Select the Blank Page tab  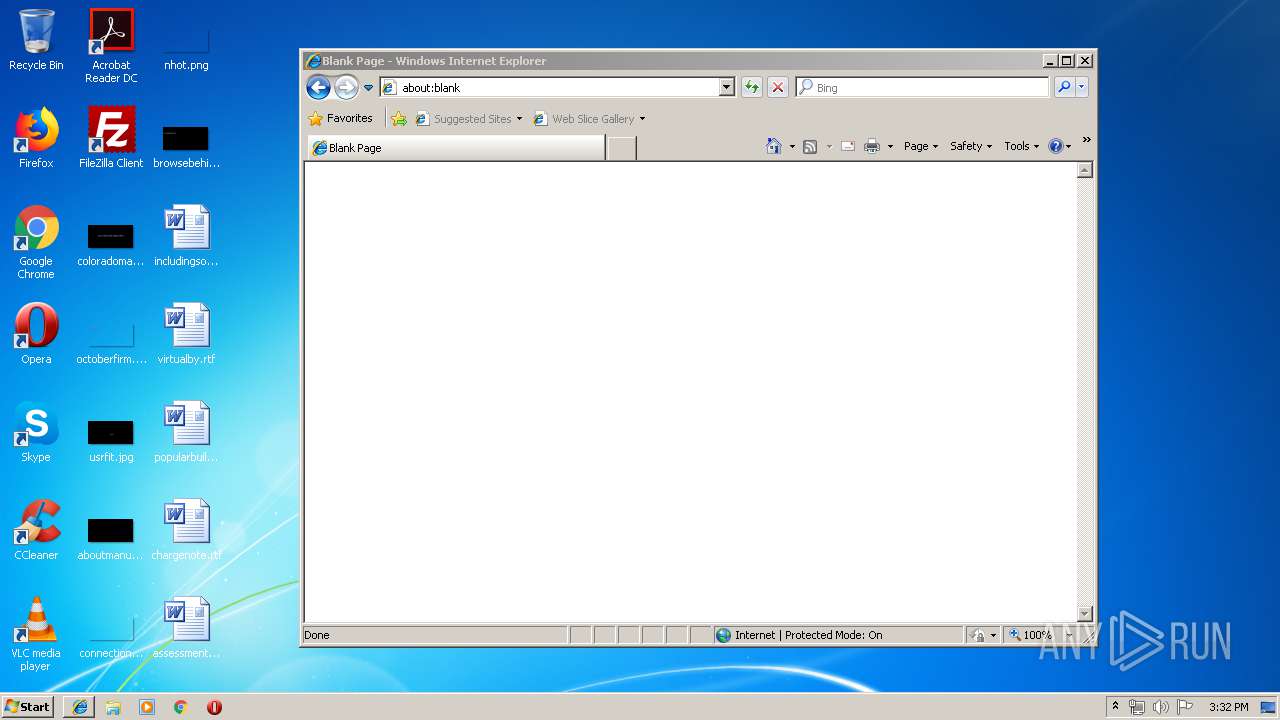456,148
